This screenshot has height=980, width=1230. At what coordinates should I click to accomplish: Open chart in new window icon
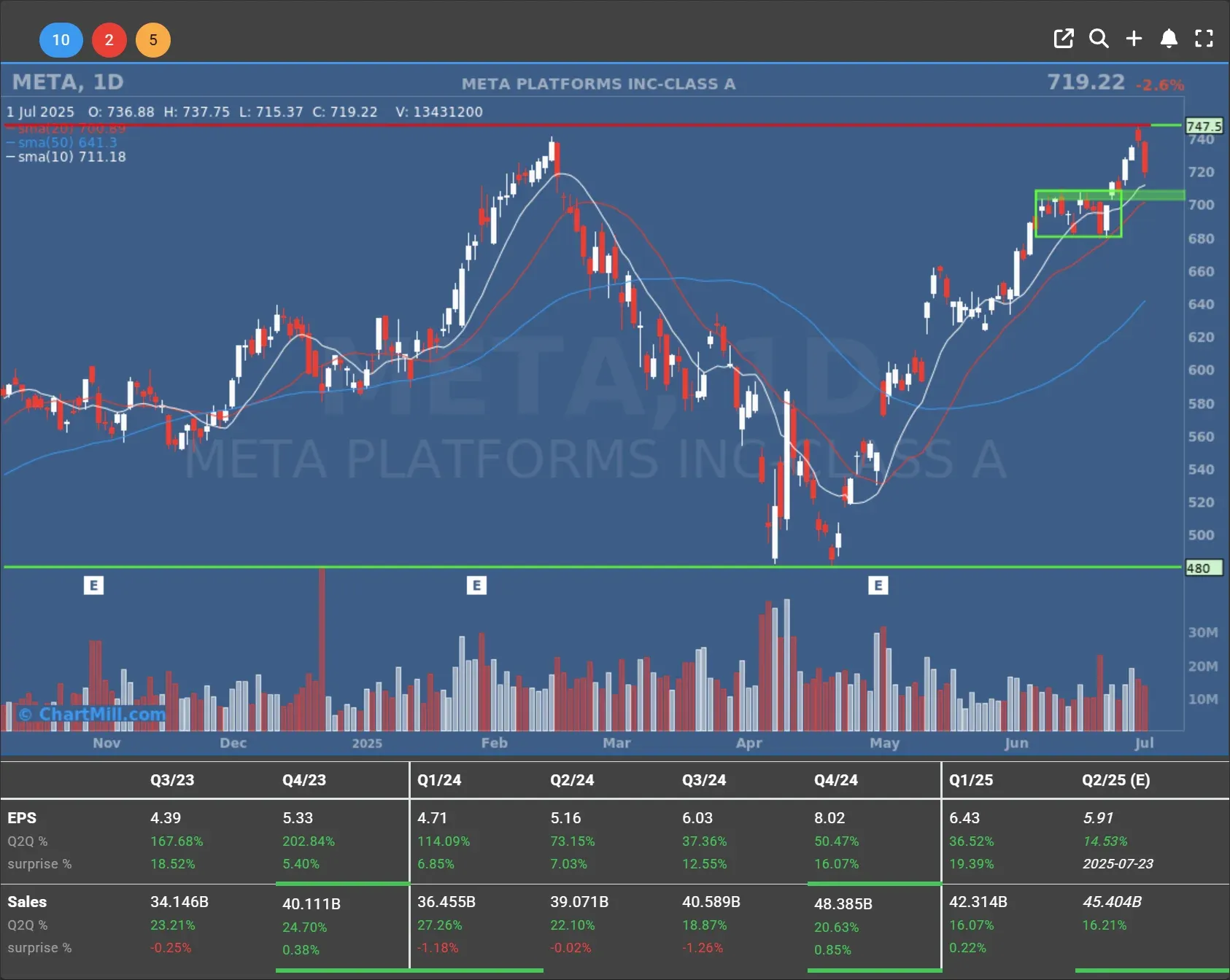click(x=1064, y=39)
